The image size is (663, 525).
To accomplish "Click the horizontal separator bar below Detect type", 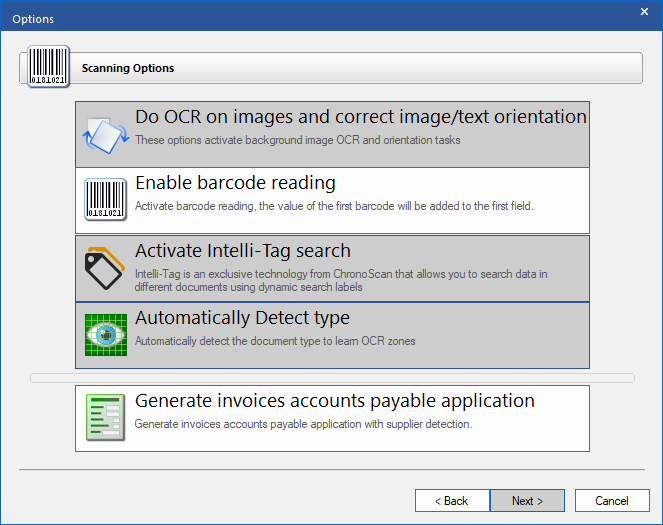I will (x=332, y=378).
